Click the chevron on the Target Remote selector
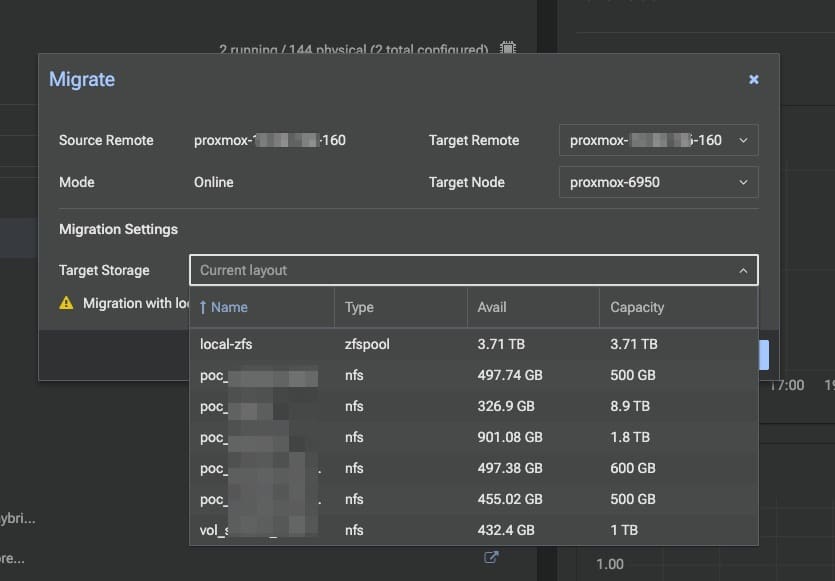835x581 pixels. pyautogui.click(x=743, y=140)
